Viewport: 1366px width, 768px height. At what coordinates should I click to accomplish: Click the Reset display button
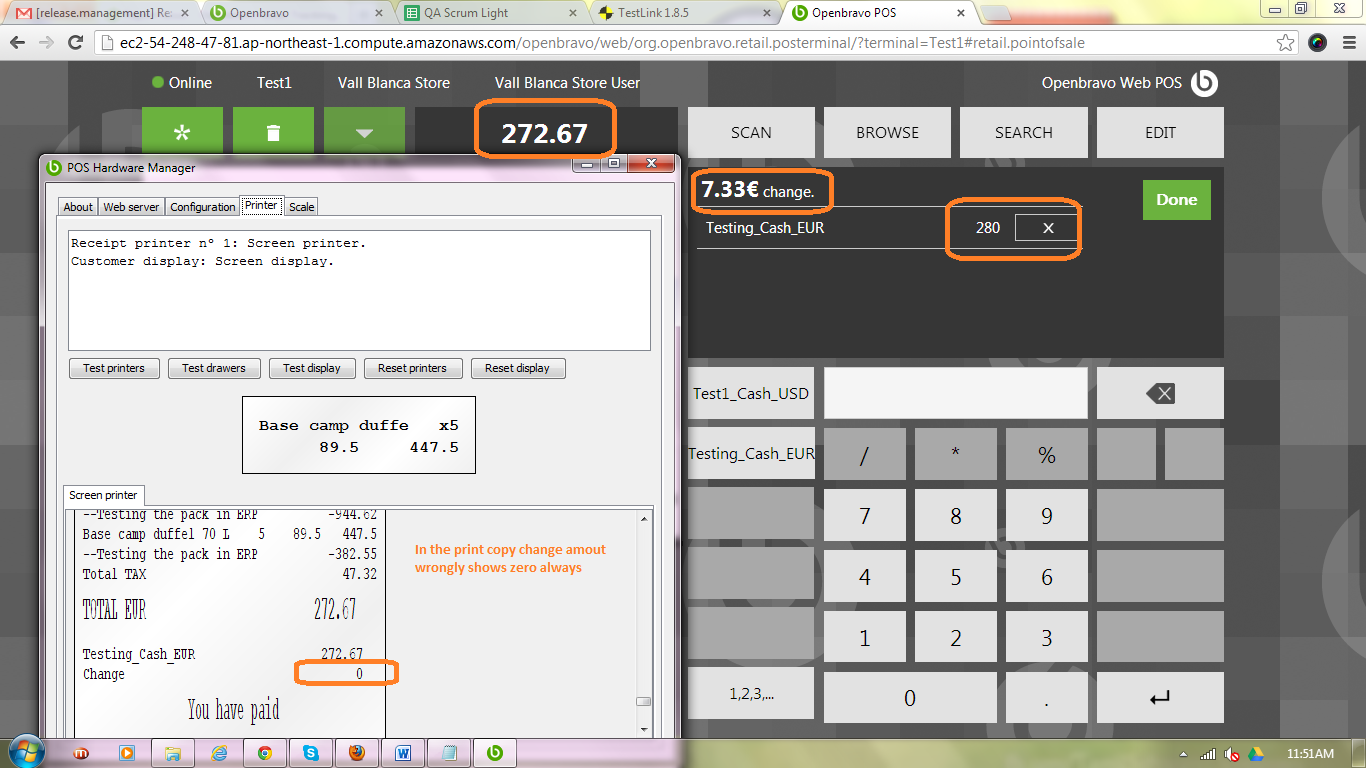pos(517,368)
